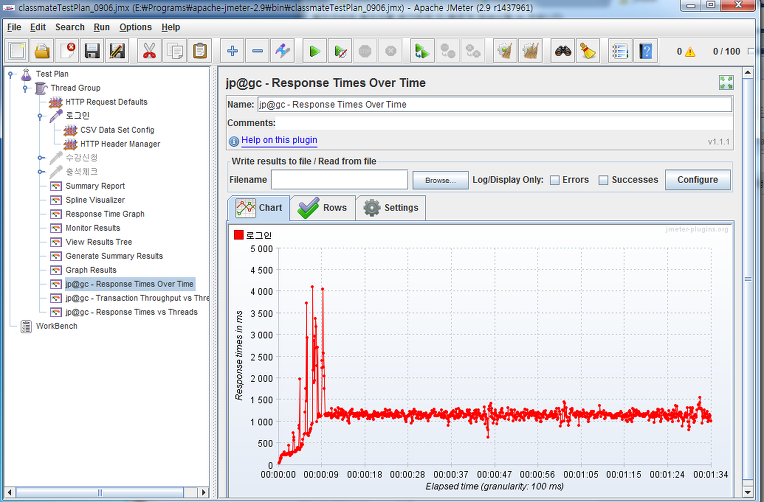Tick the Successes checkbox
Screen dimensions: 764x502
(603, 180)
